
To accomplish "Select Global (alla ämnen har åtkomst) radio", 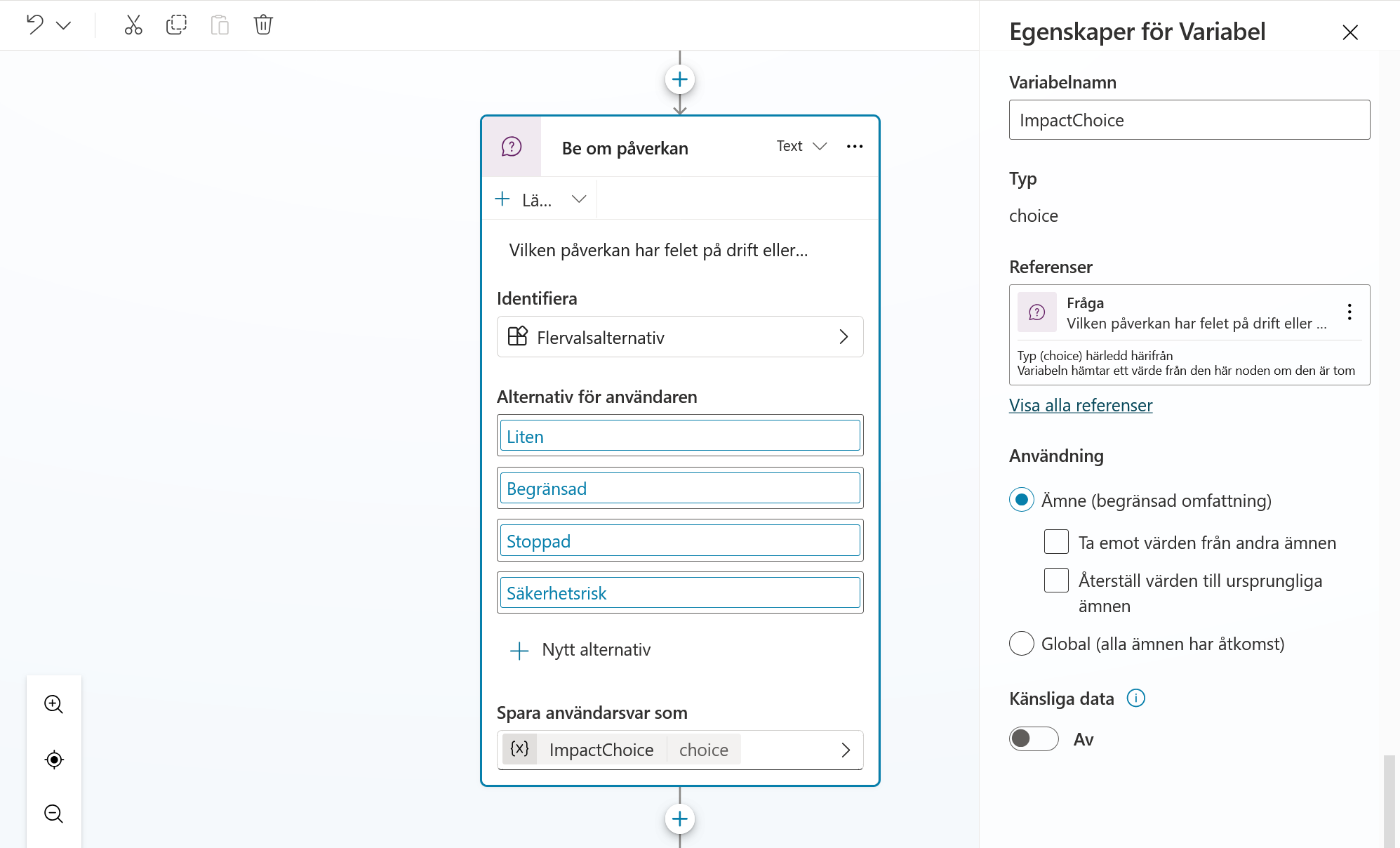I will click(x=1021, y=643).
